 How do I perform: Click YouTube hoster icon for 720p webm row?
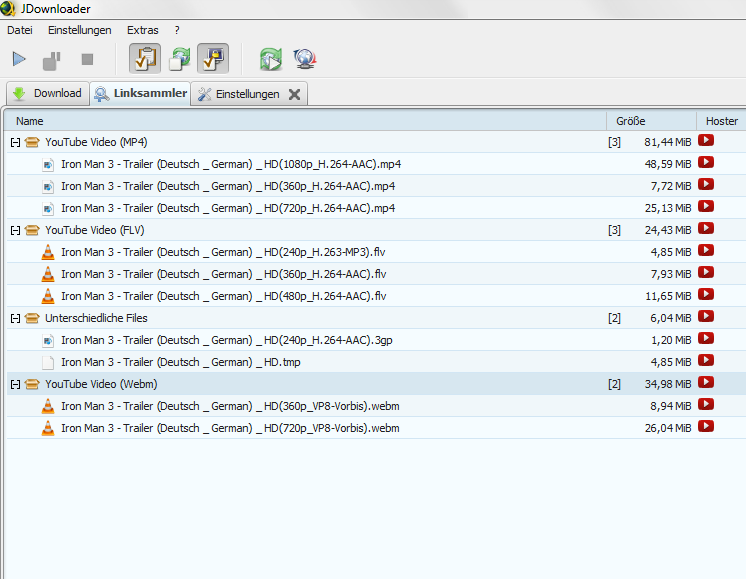pos(706,426)
